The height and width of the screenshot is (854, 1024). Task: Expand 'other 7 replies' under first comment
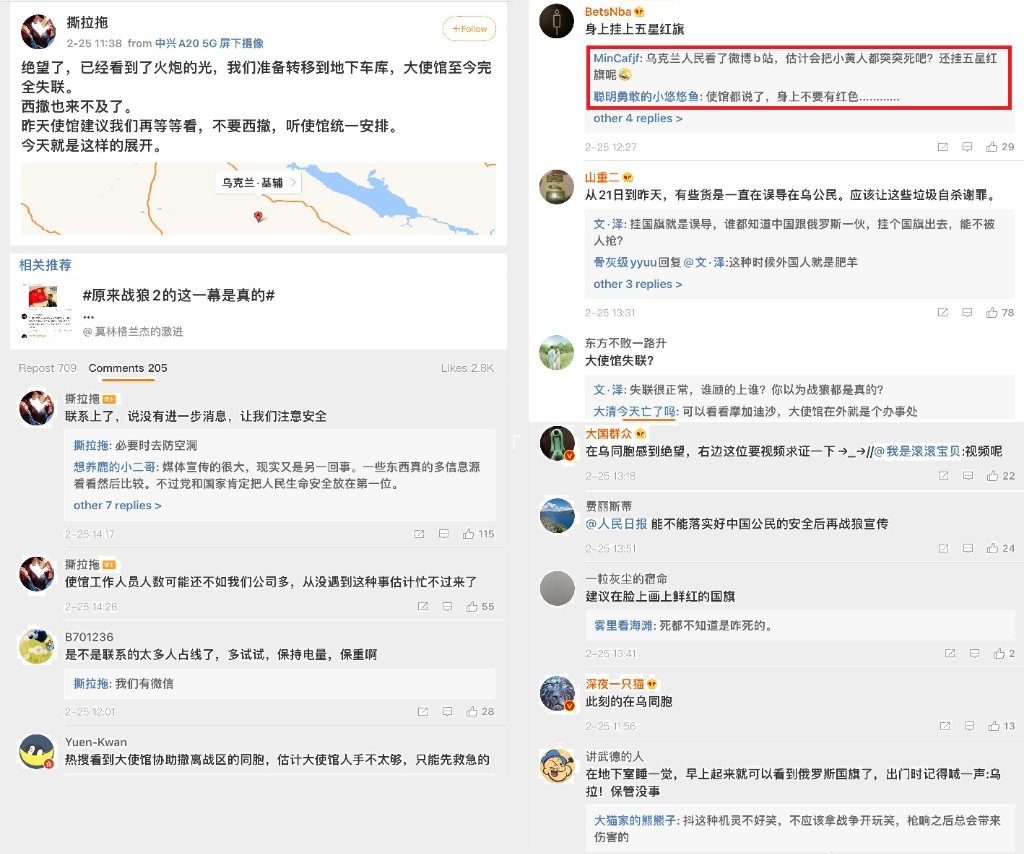click(x=117, y=505)
